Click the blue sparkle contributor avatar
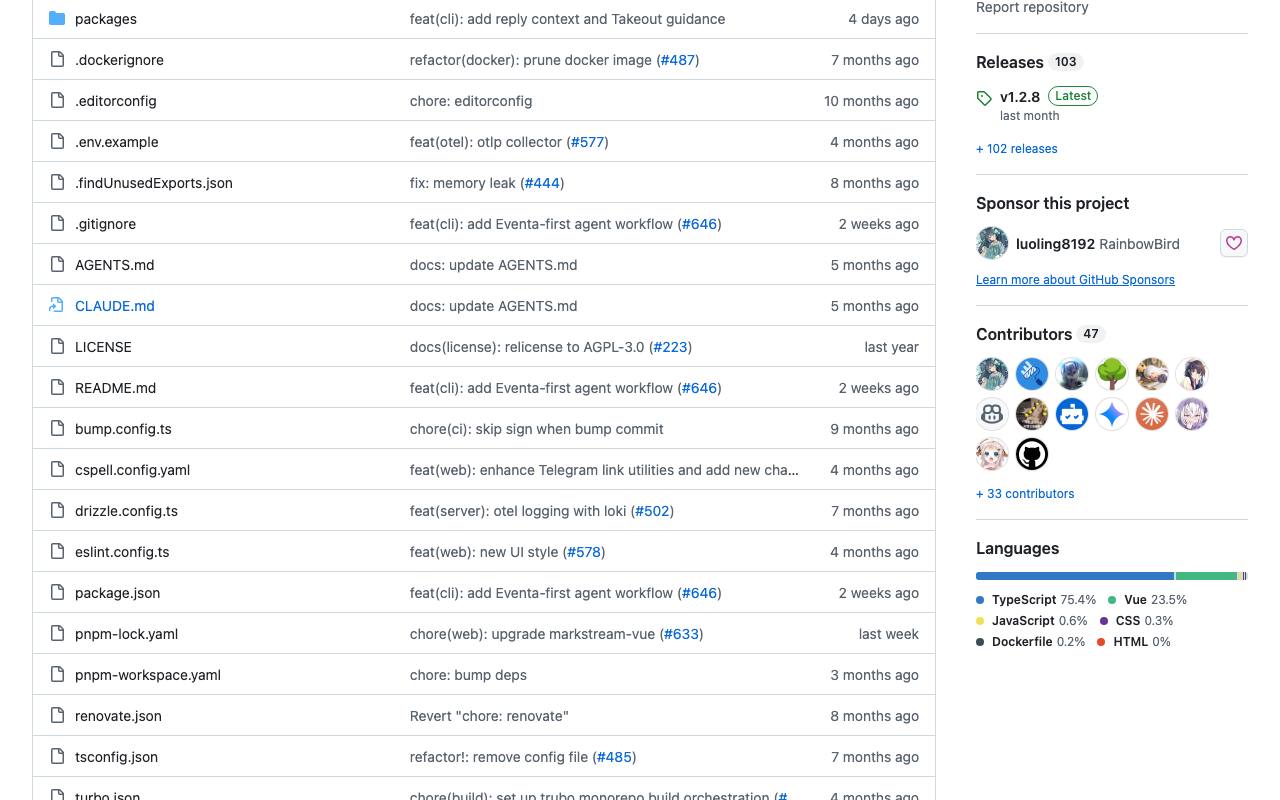The height and width of the screenshot is (800, 1280). 1112,414
